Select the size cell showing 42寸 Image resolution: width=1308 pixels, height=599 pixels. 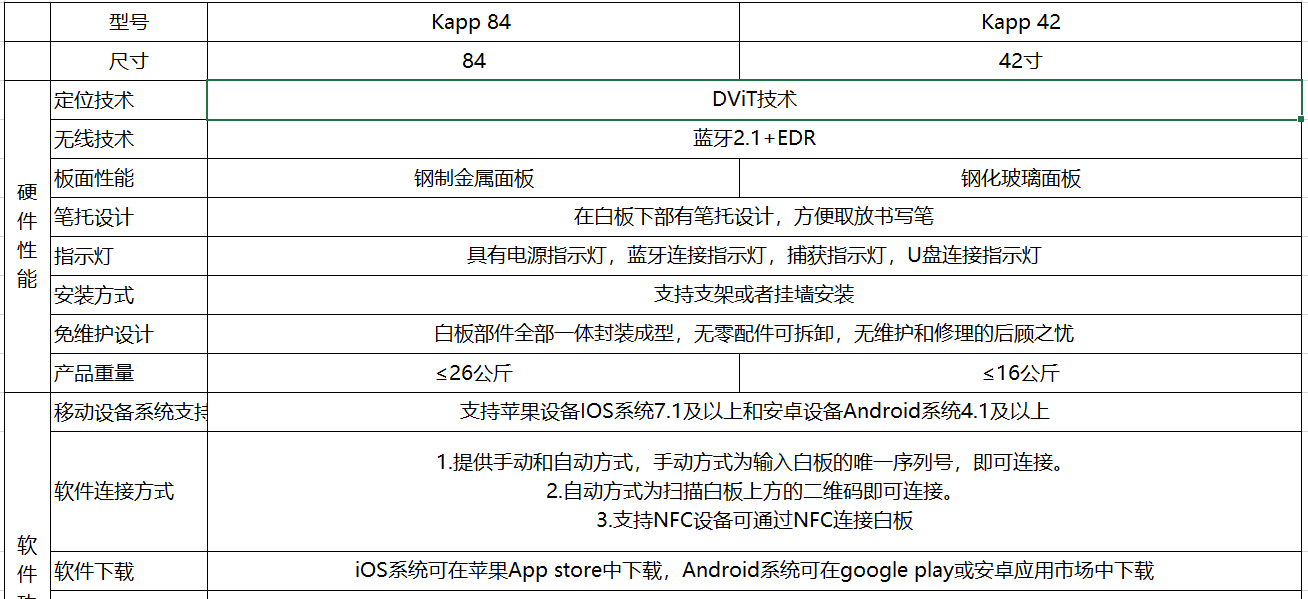click(x=1021, y=61)
